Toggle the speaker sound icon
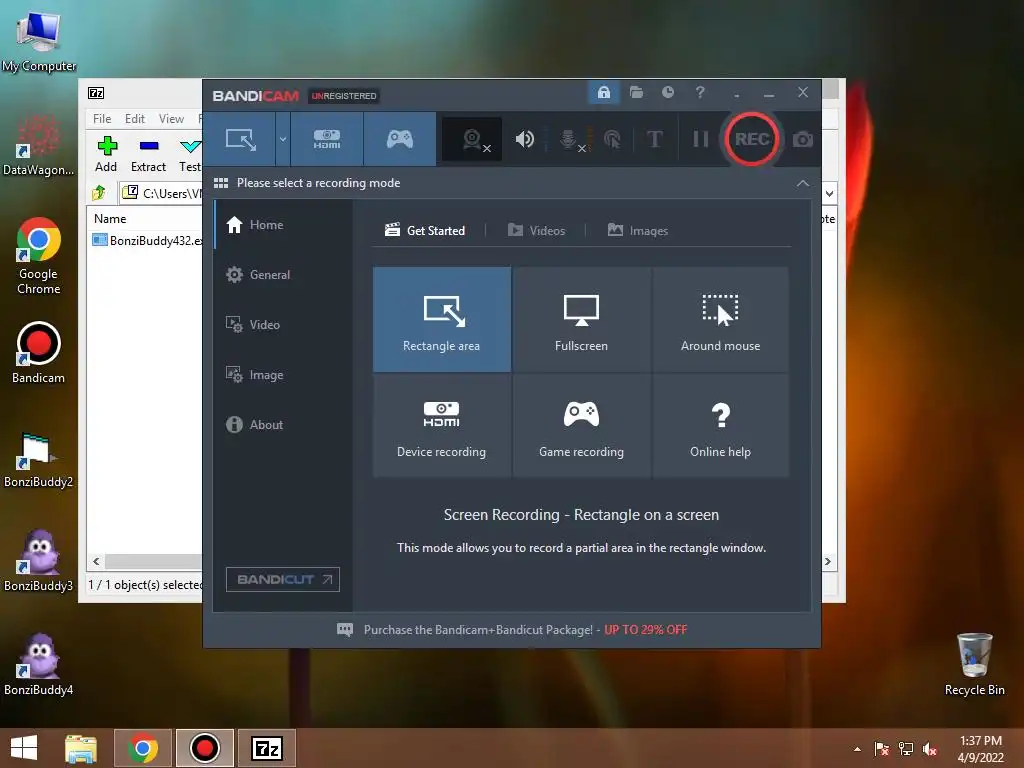The width and height of the screenshot is (1024, 768). (x=524, y=139)
